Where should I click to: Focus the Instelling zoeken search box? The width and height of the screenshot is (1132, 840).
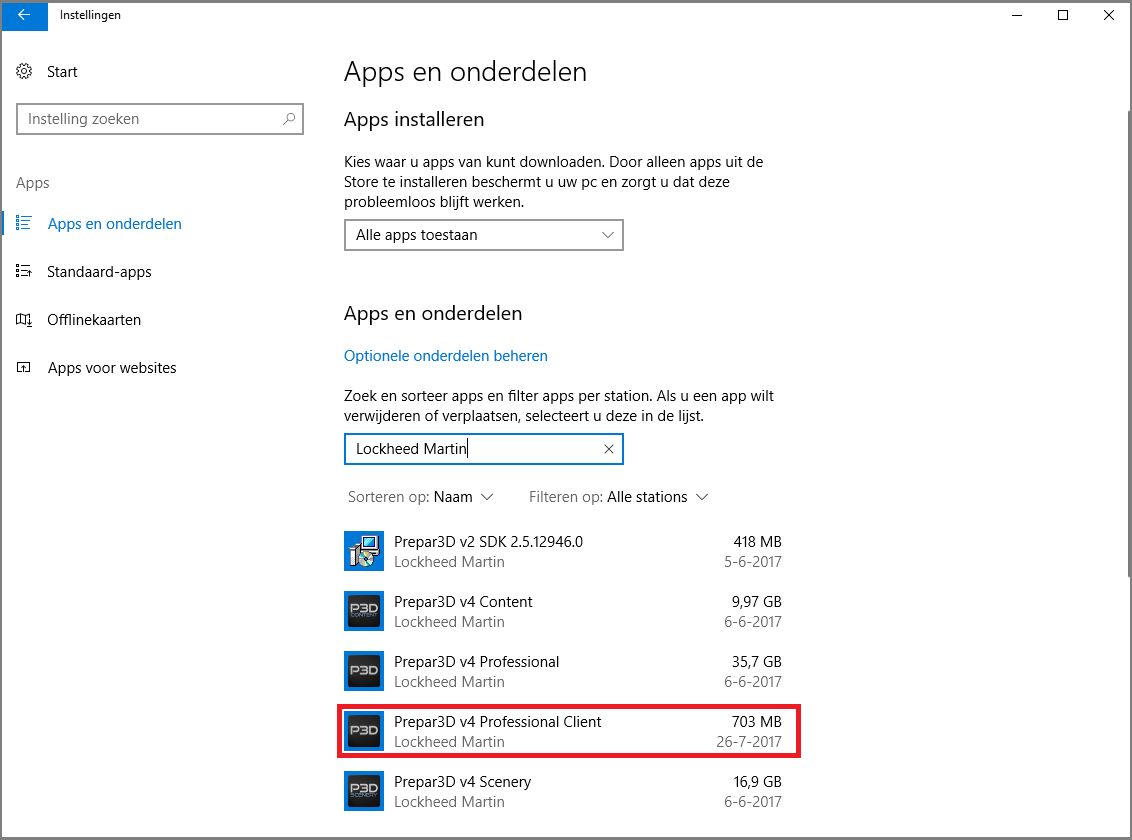[160, 119]
